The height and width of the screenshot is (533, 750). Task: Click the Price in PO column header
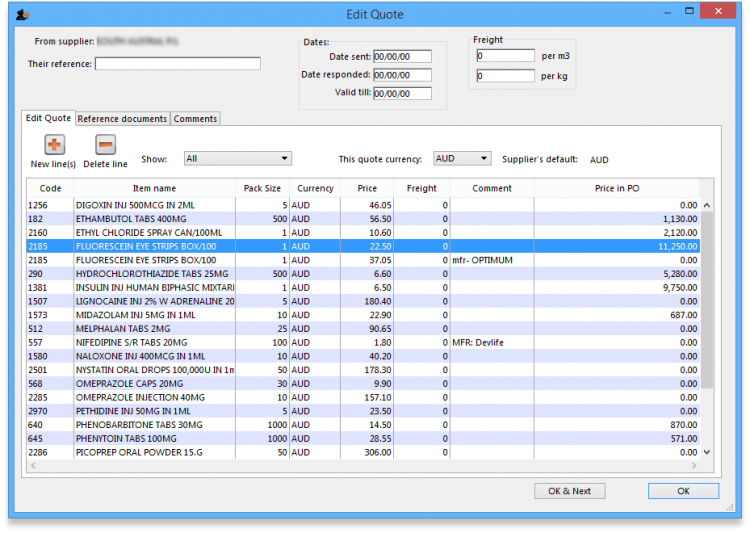pos(617,188)
